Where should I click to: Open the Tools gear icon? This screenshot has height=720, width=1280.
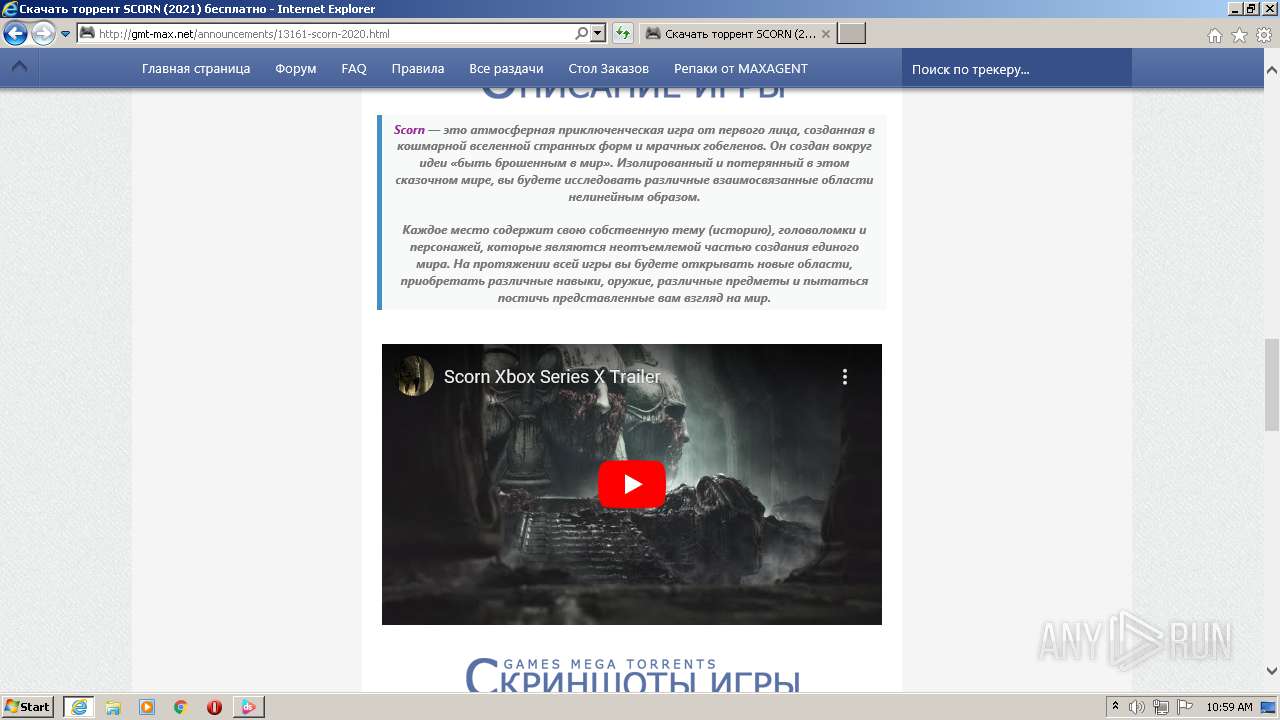[x=1263, y=35]
